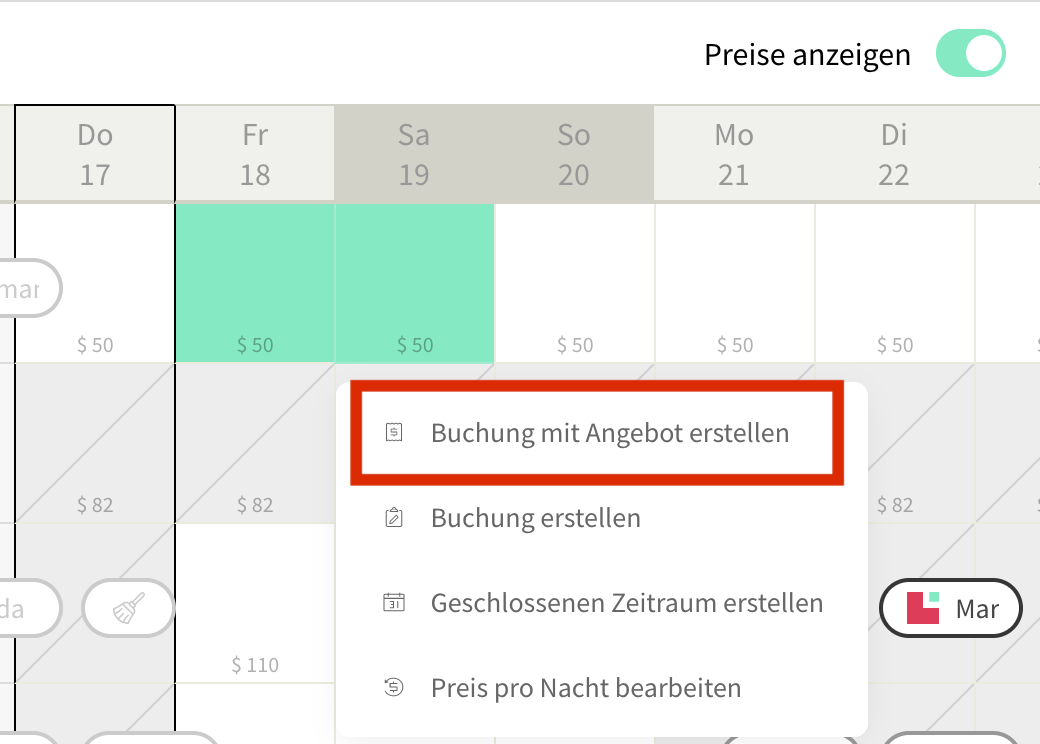Click the clipboard pencil icon for Buchung erstellen
Viewport: 1040px width, 744px height.
click(x=394, y=517)
